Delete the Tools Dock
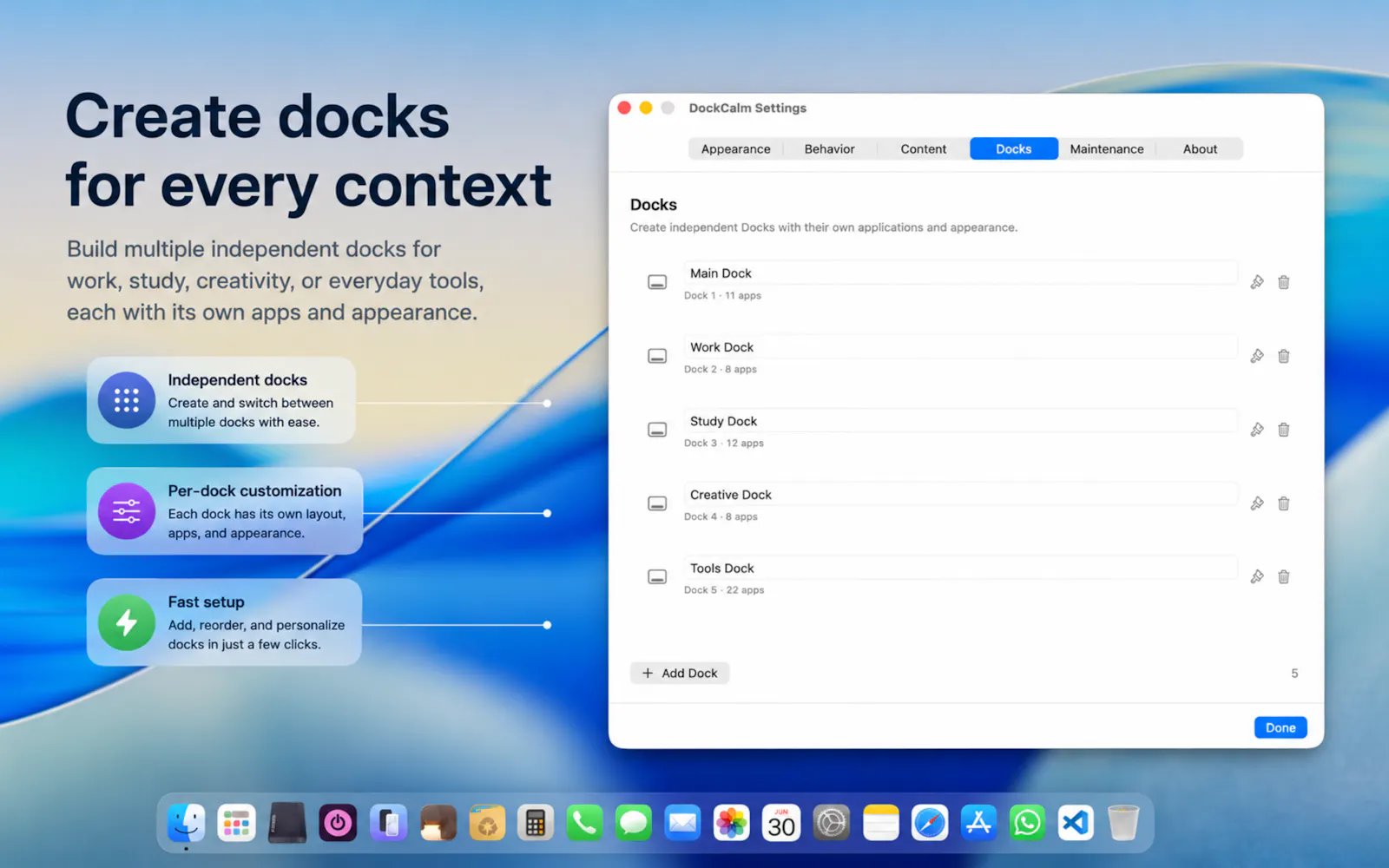This screenshot has width=1389, height=868. point(1283,576)
